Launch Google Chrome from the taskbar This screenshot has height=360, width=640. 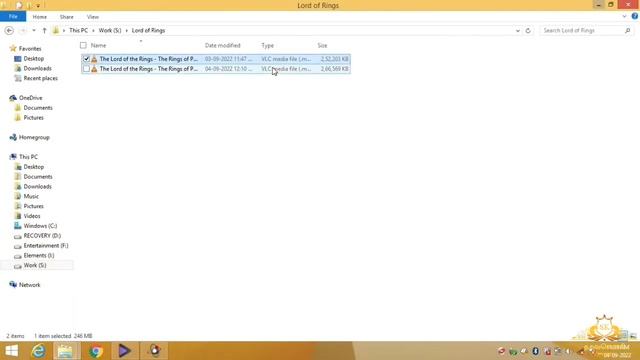pos(96,351)
